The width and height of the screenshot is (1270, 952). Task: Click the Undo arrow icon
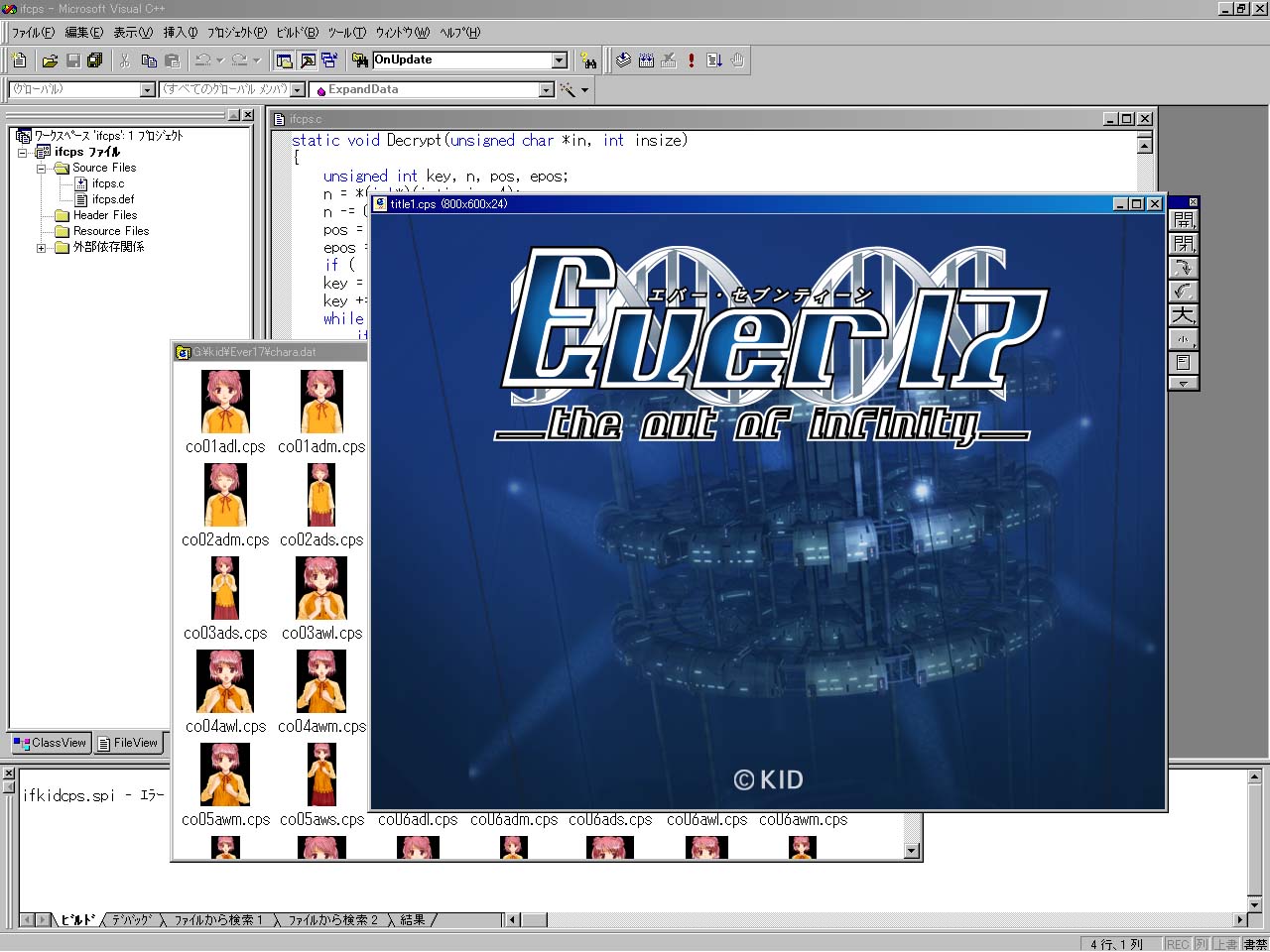[x=202, y=60]
